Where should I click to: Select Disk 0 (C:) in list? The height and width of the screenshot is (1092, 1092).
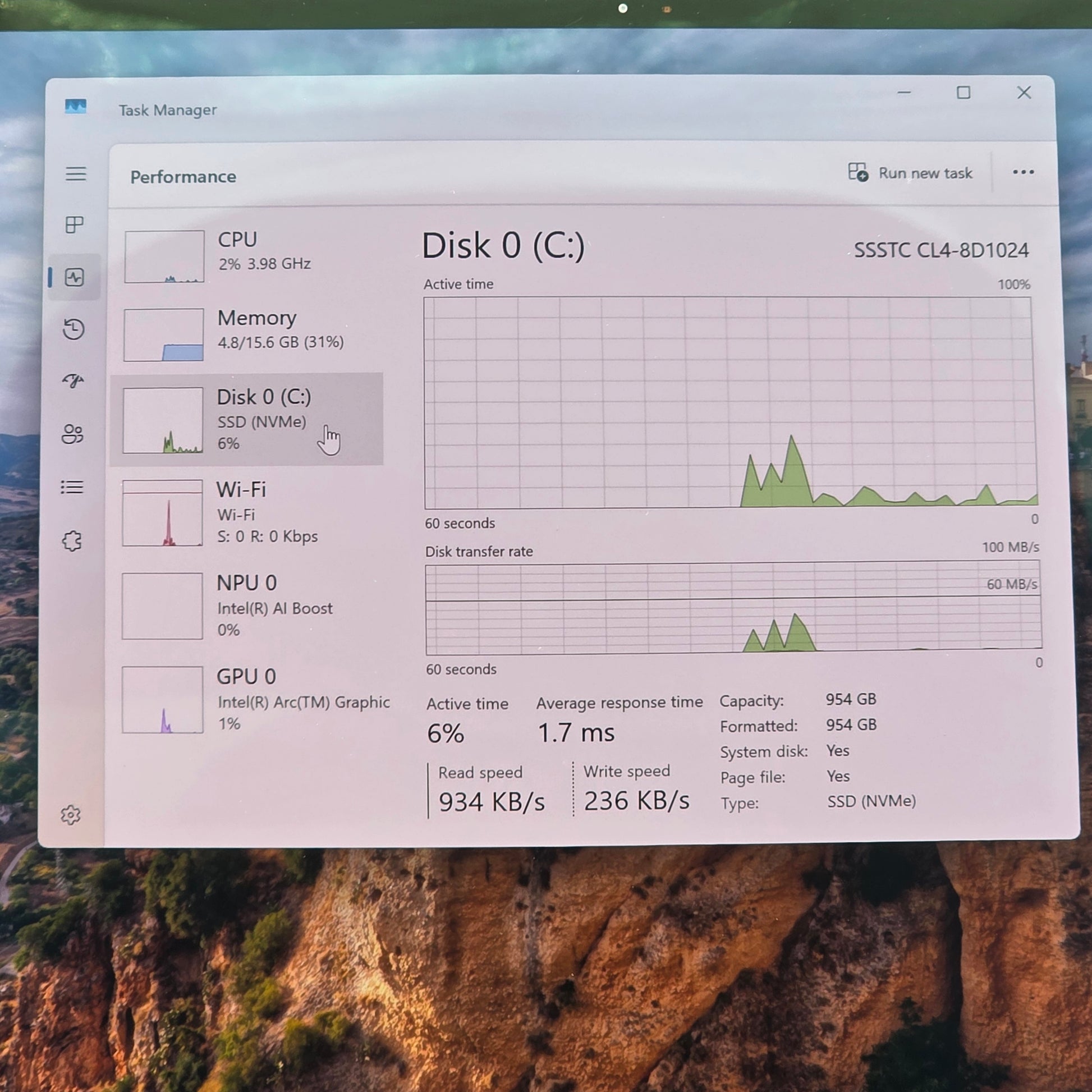click(x=247, y=419)
